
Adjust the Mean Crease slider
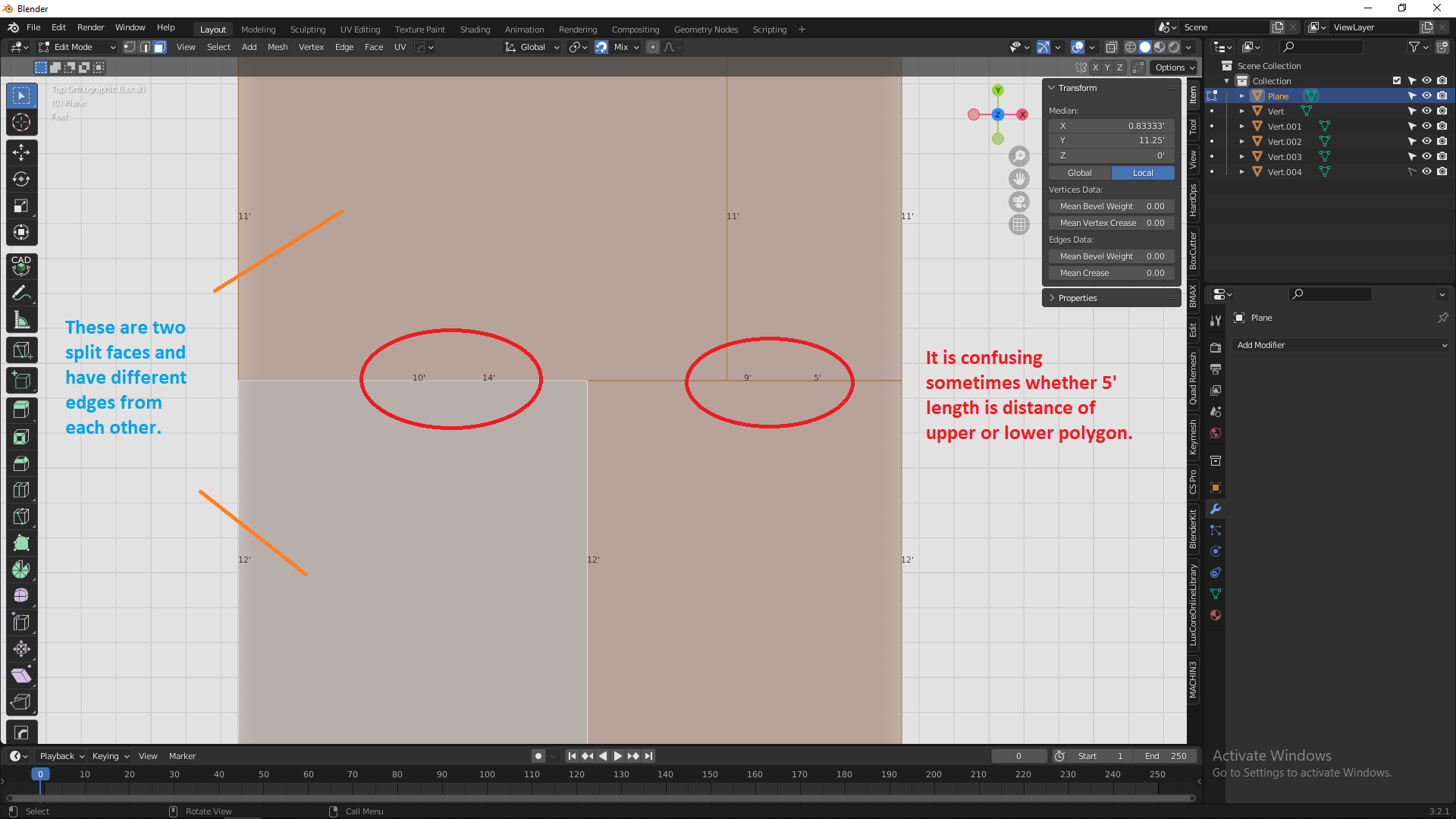point(1112,273)
